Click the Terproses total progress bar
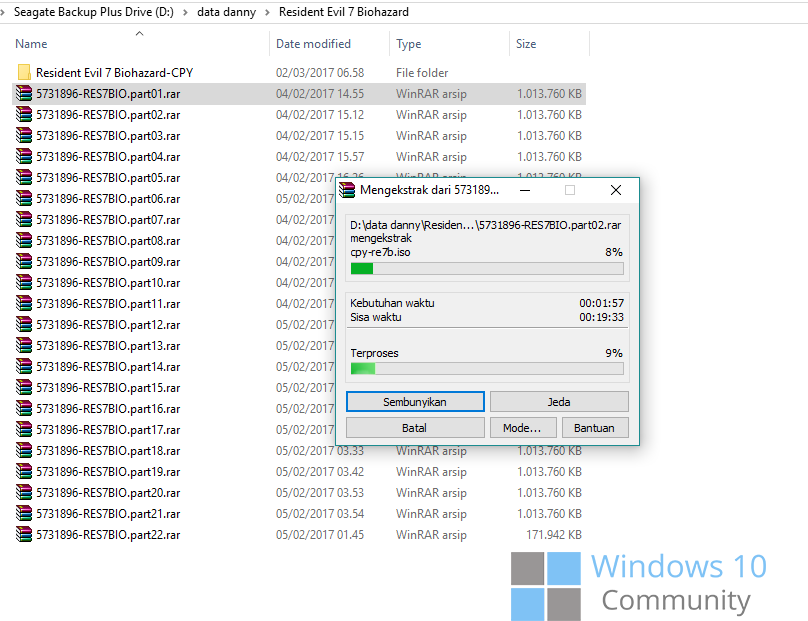 [x=487, y=368]
